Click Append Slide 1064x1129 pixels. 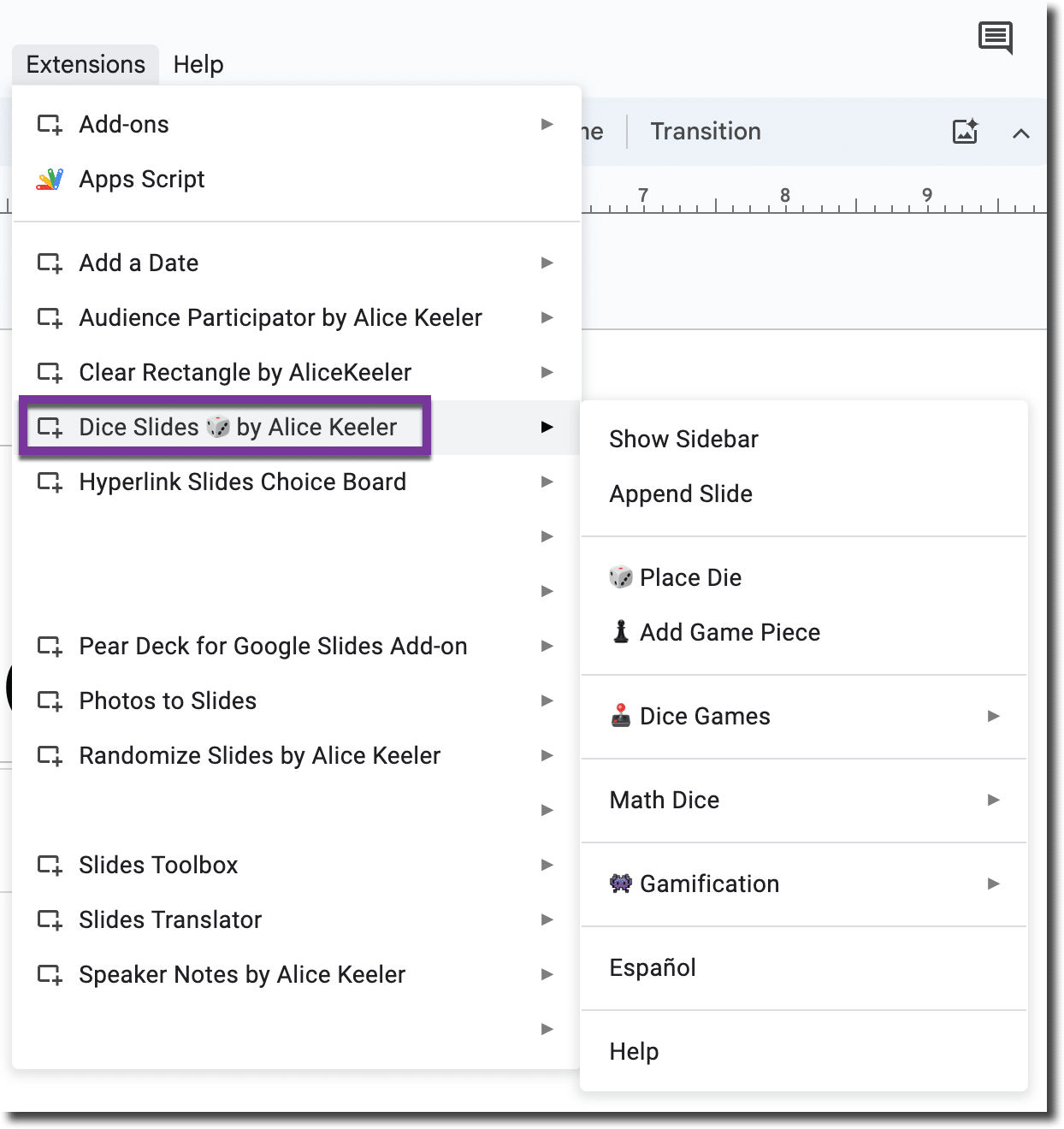[x=680, y=494]
